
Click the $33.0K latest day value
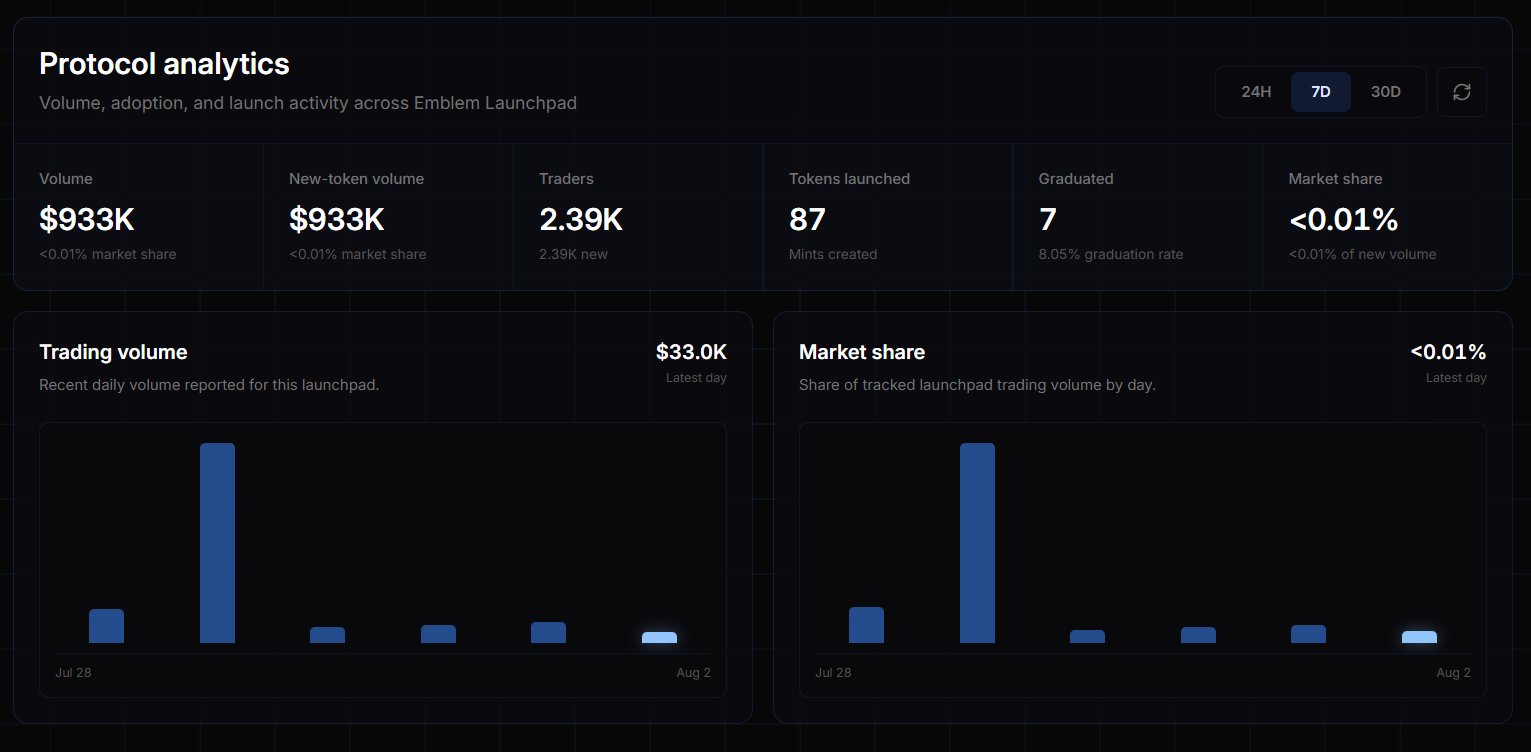691,352
